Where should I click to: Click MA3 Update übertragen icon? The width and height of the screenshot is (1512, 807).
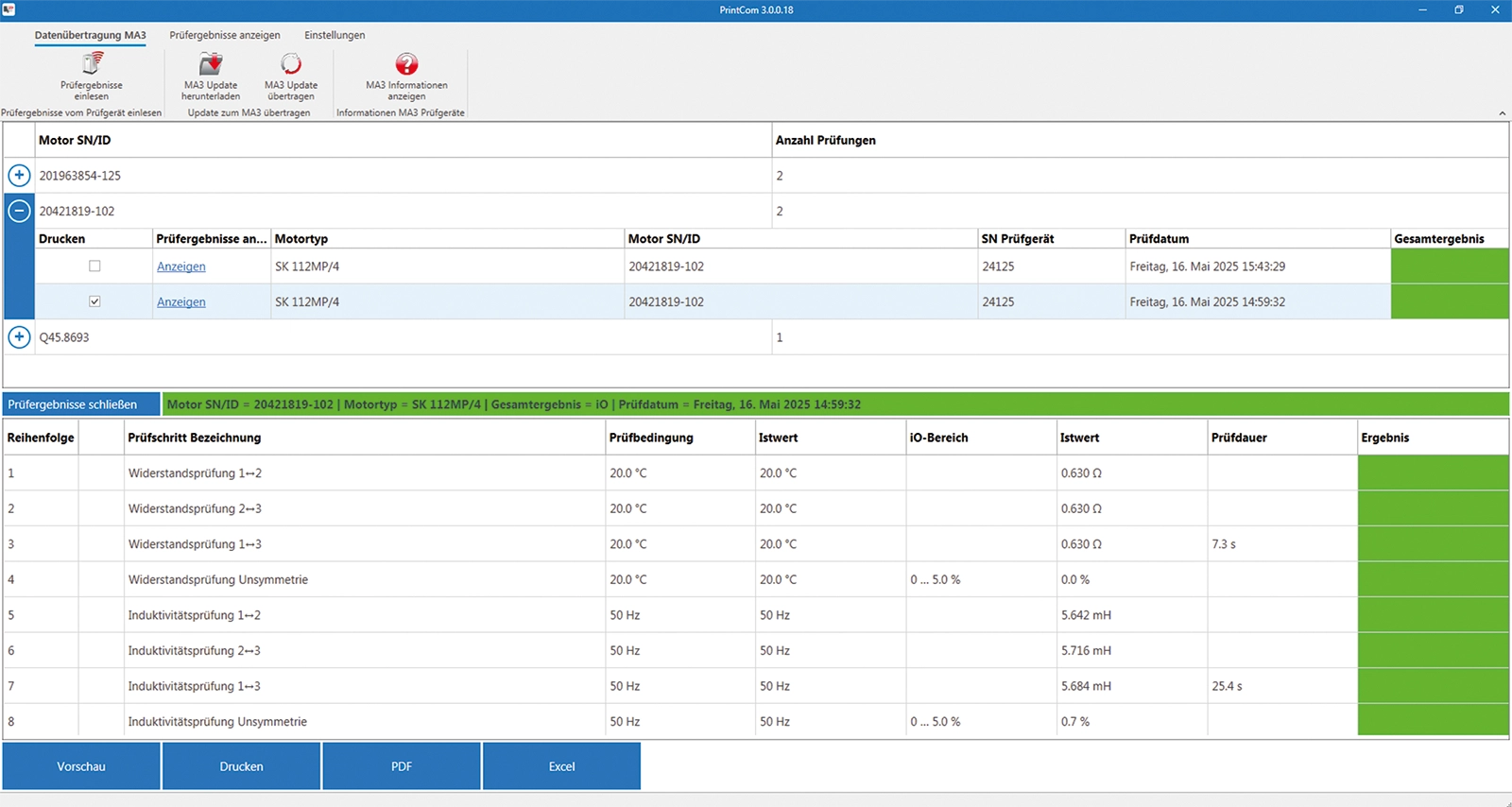[291, 64]
